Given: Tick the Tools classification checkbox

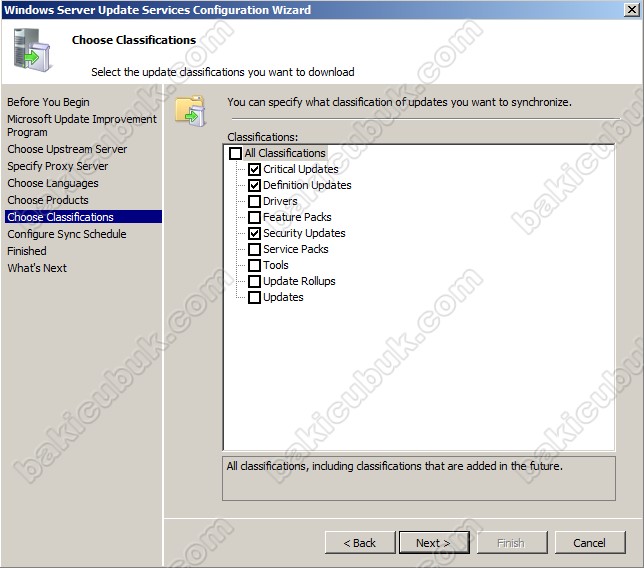Looking at the screenshot, I should click(254, 265).
